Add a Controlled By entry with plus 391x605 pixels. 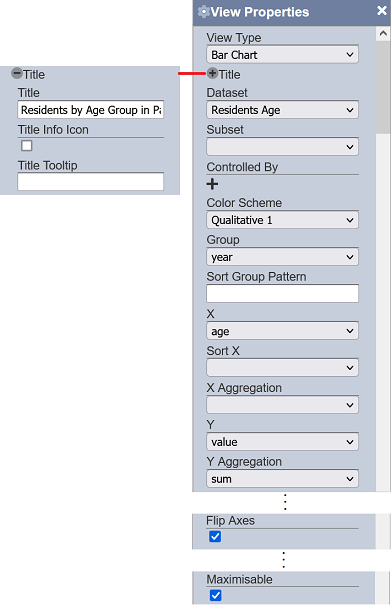(212, 184)
